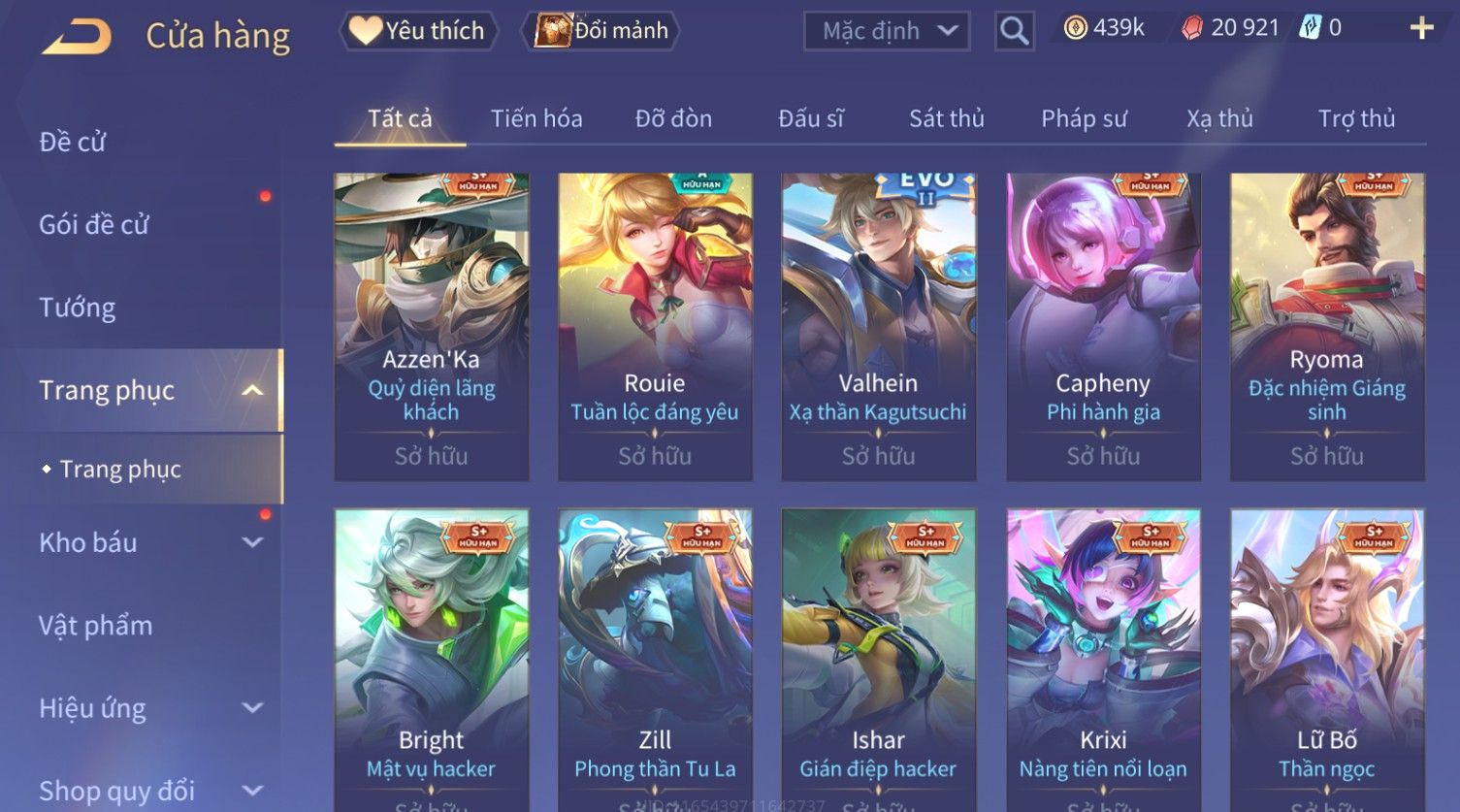This screenshot has width=1460, height=812.
Task: Open the search magnifier icon
Action: click(1014, 31)
